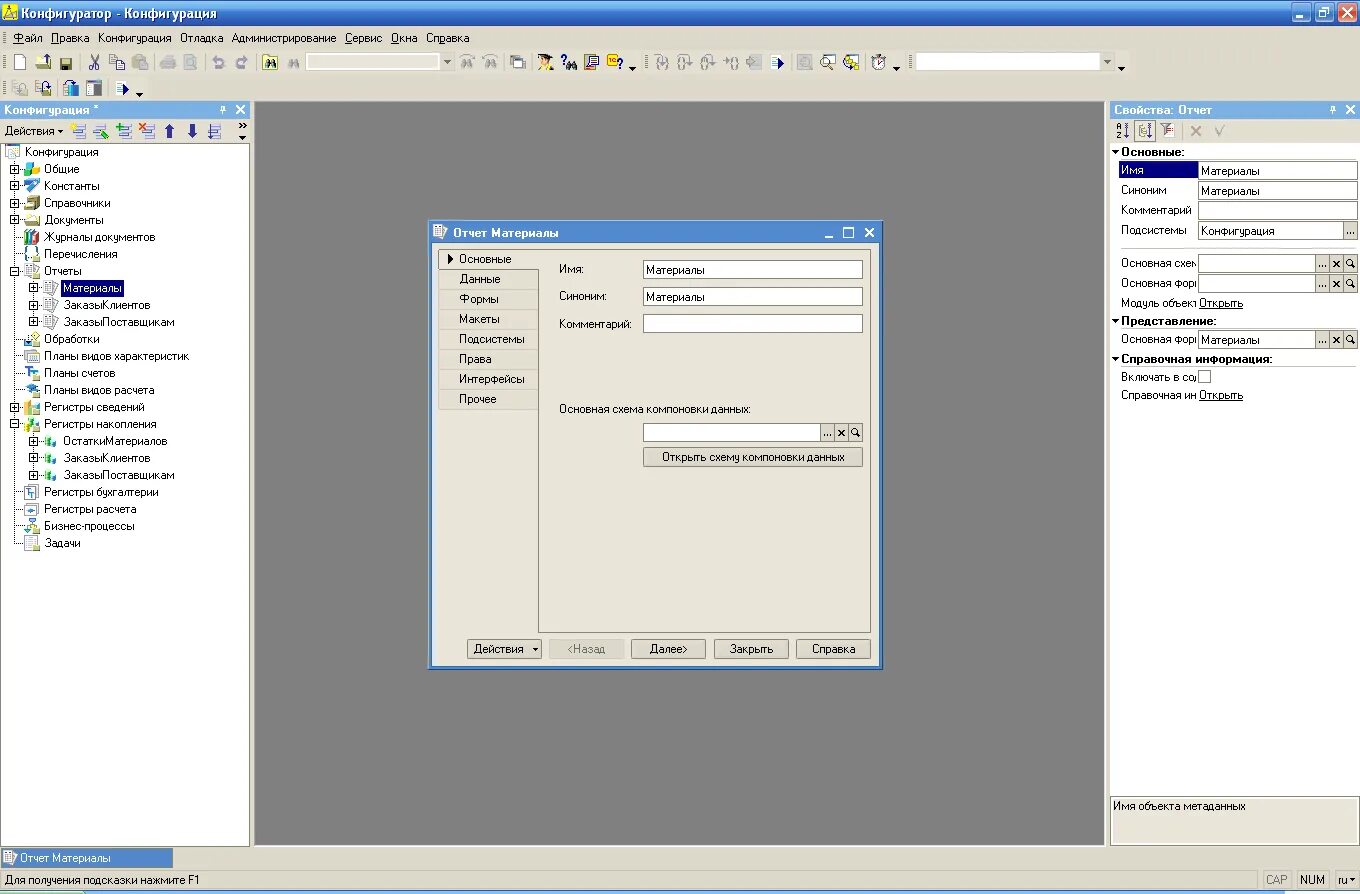Click the move up arrow in Конфигурация panel
Image resolution: width=1360 pixels, height=894 pixels.
point(169,131)
